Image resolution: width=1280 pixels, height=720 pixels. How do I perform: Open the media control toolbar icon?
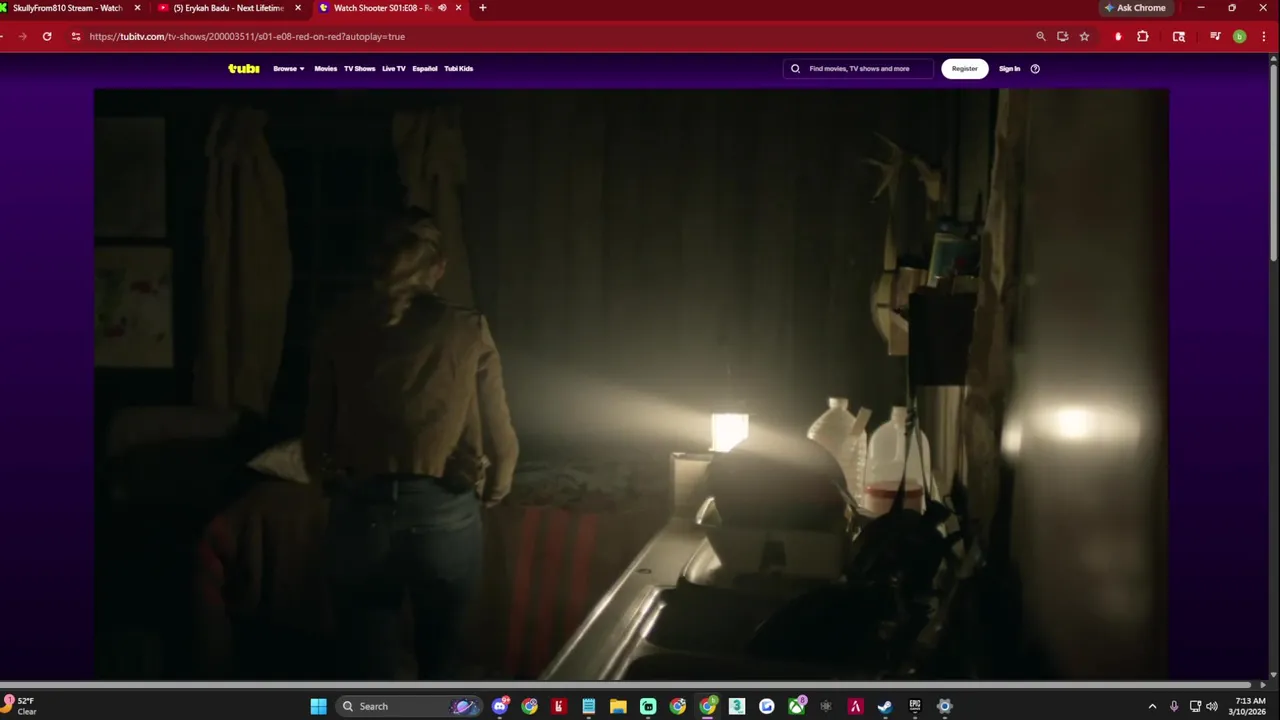pyautogui.click(x=1215, y=36)
